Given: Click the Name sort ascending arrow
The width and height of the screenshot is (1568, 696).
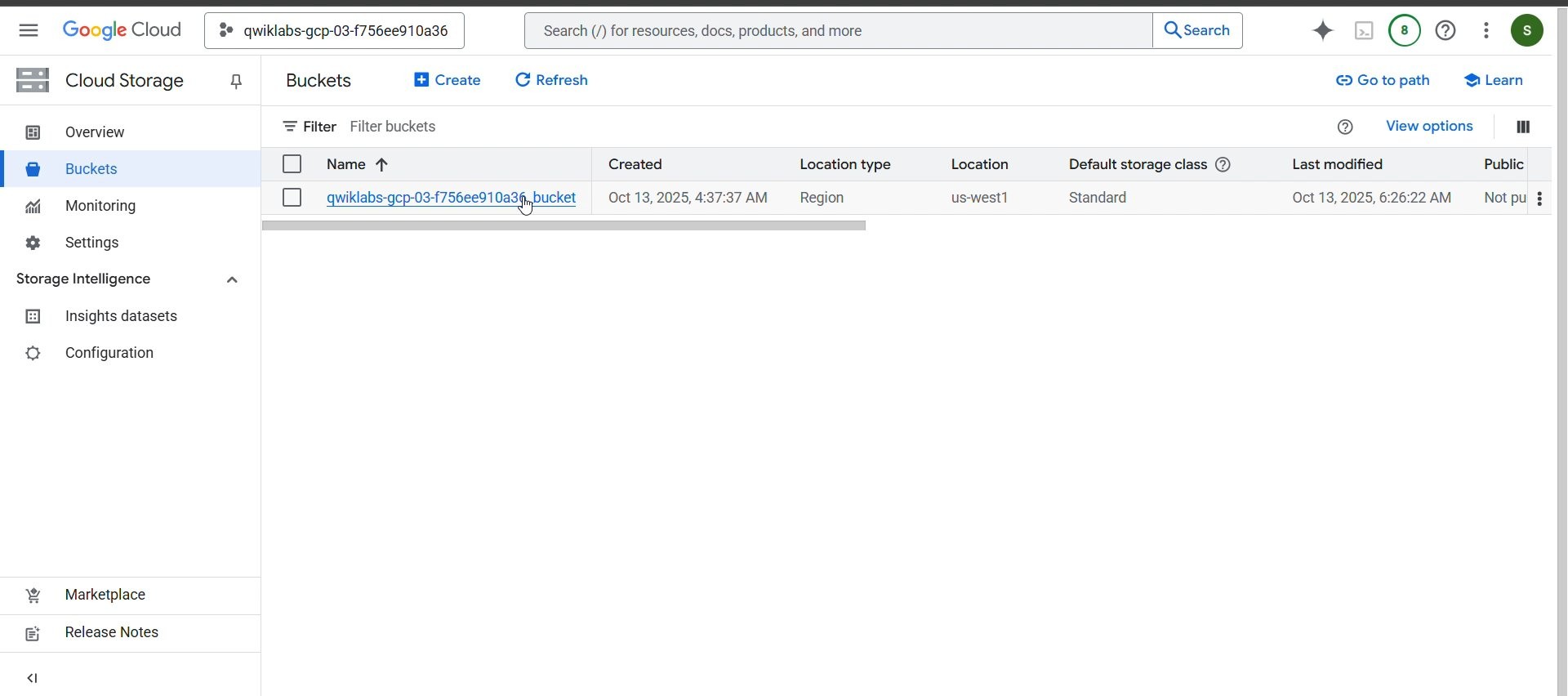Looking at the screenshot, I should point(381,164).
